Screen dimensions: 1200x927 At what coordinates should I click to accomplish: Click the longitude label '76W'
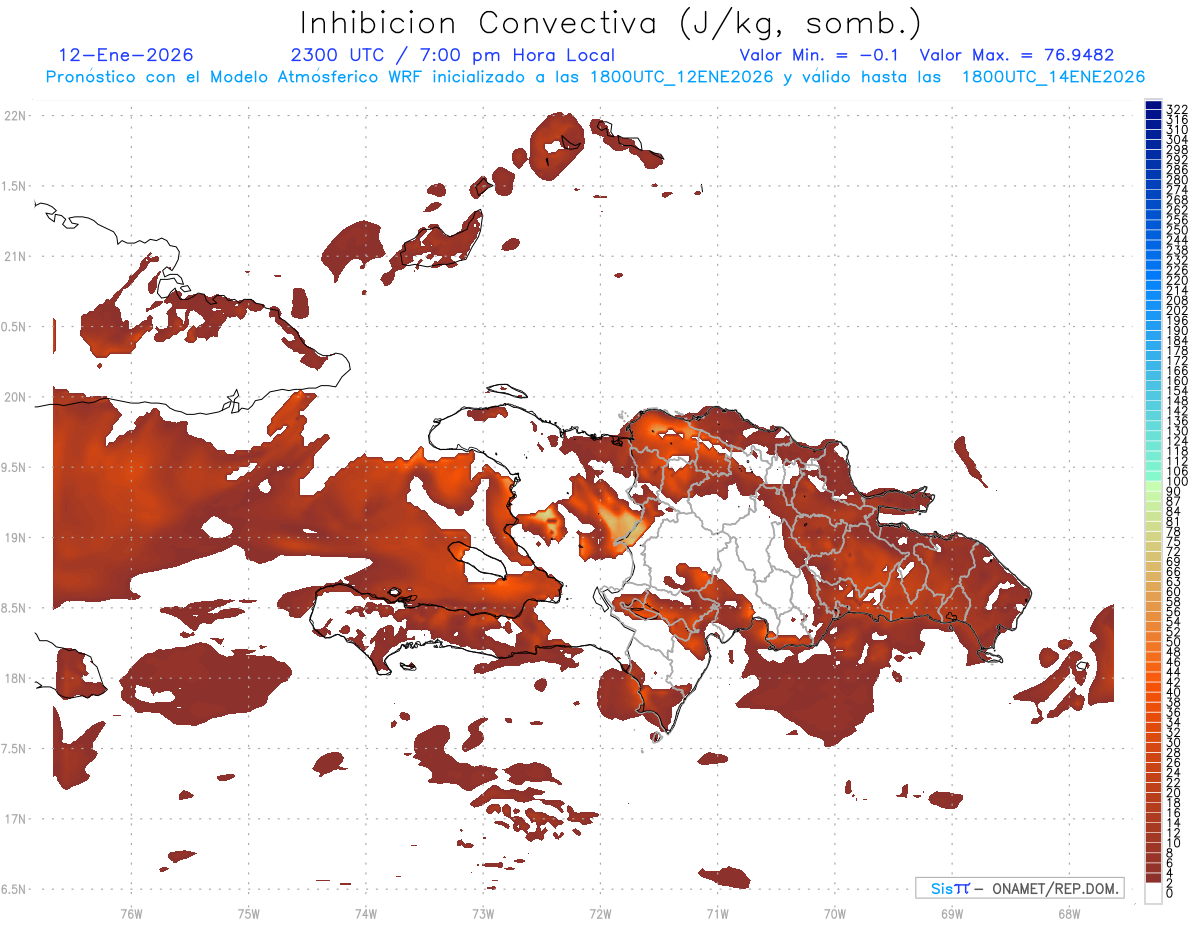tap(131, 913)
